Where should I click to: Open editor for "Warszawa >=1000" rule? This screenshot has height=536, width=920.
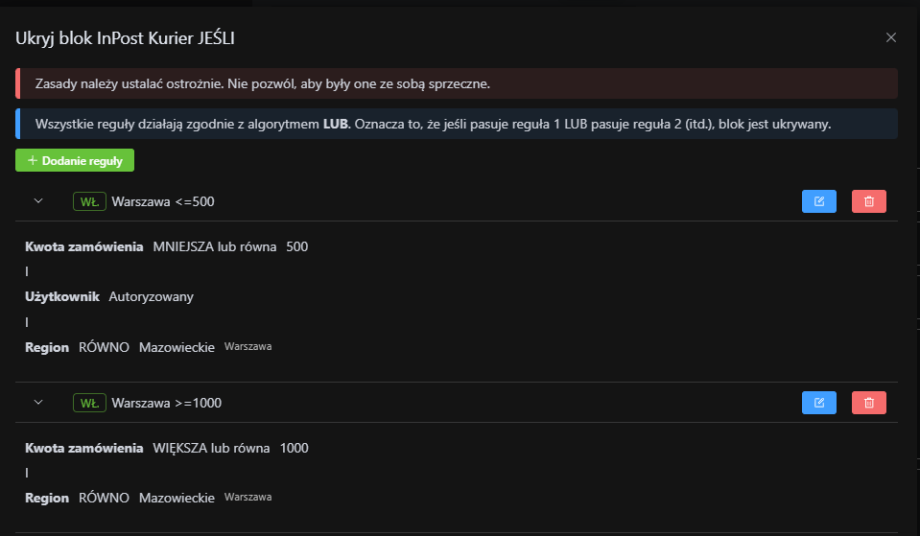tap(819, 403)
